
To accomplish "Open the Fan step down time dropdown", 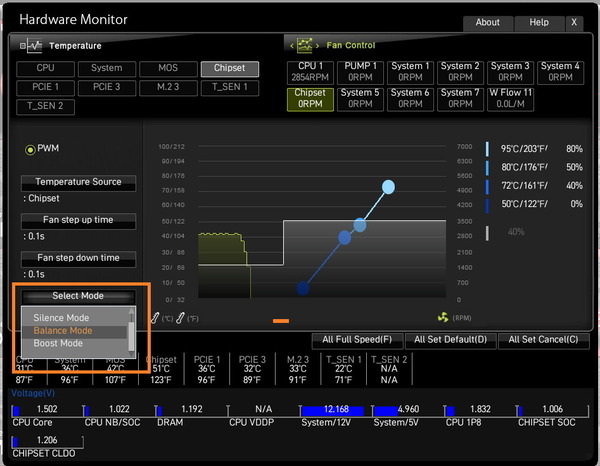I will [x=78, y=259].
